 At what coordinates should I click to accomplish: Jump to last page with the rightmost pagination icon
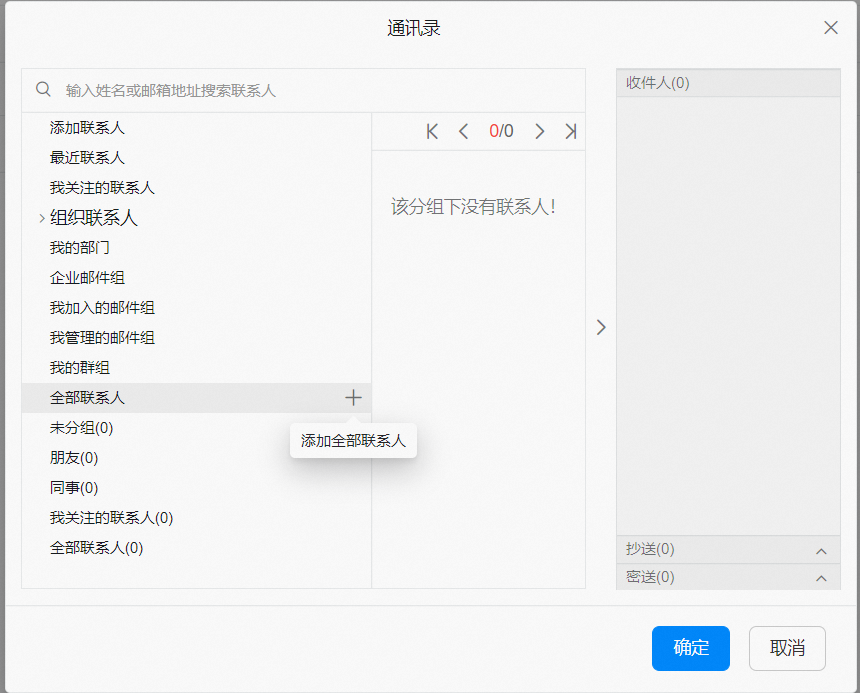571,131
